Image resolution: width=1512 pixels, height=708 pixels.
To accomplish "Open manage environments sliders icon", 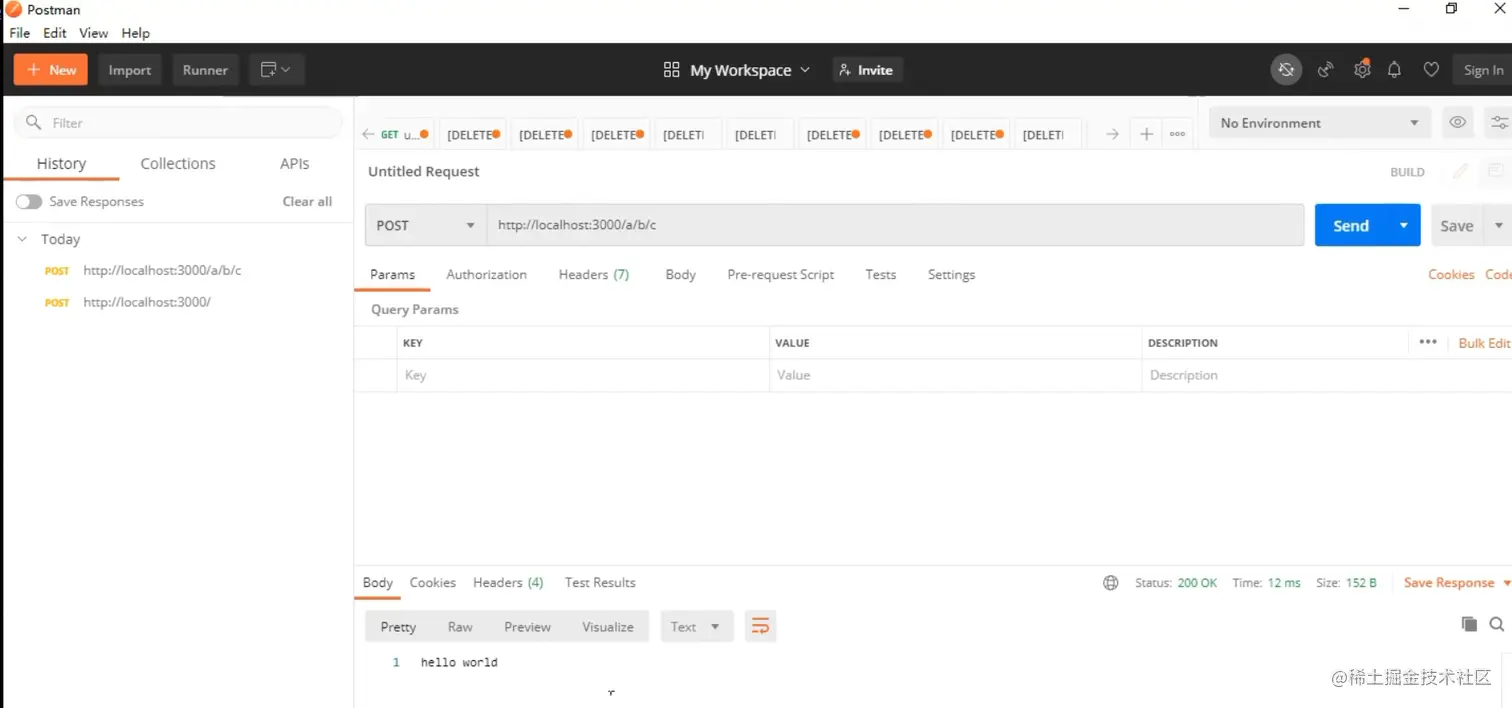I will point(1499,123).
